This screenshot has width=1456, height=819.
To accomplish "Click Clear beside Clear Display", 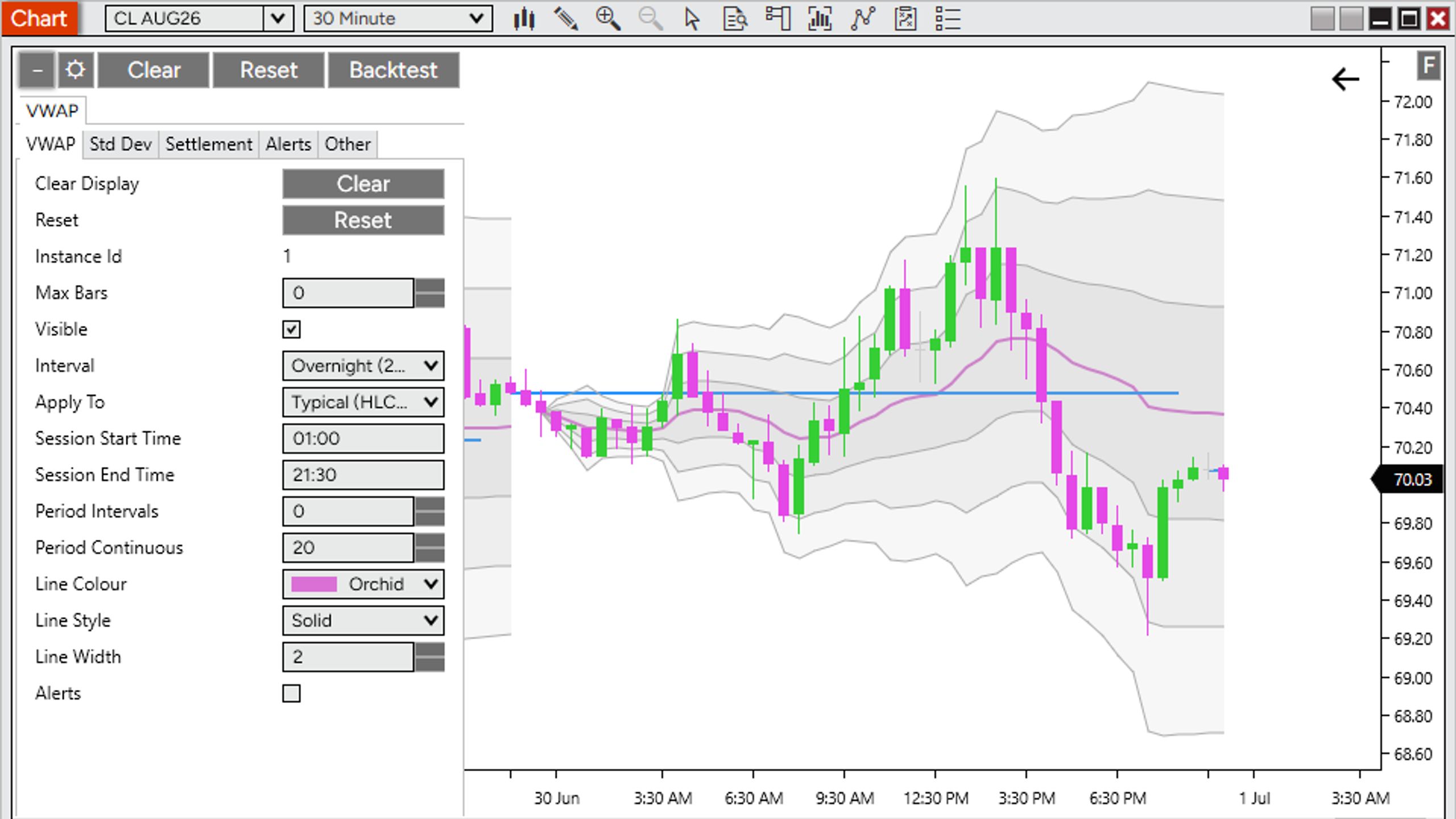I will [x=363, y=184].
